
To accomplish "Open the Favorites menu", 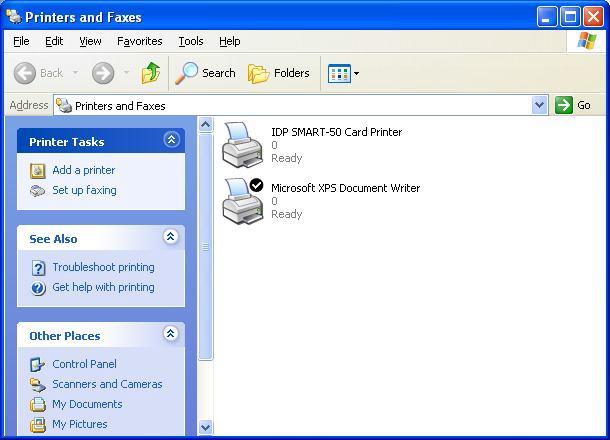I will [x=140, y=41].
